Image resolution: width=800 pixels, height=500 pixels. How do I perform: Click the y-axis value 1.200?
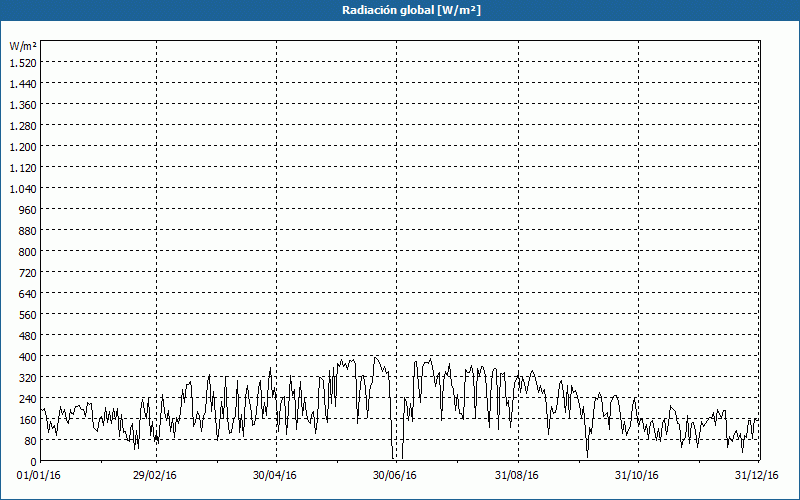[23, 147]
